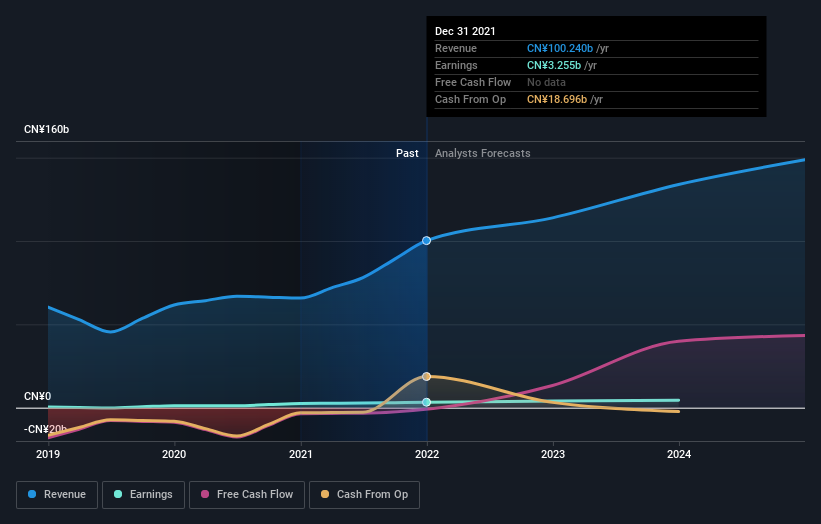Click the 2019 x-axis label
Image resolution: width=821 pixels, height=524 pixels.
pos(48,454)
